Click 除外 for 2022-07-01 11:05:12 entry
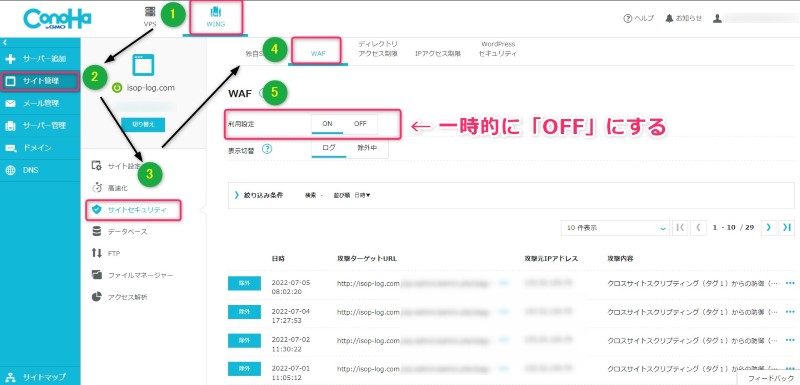 244,369
